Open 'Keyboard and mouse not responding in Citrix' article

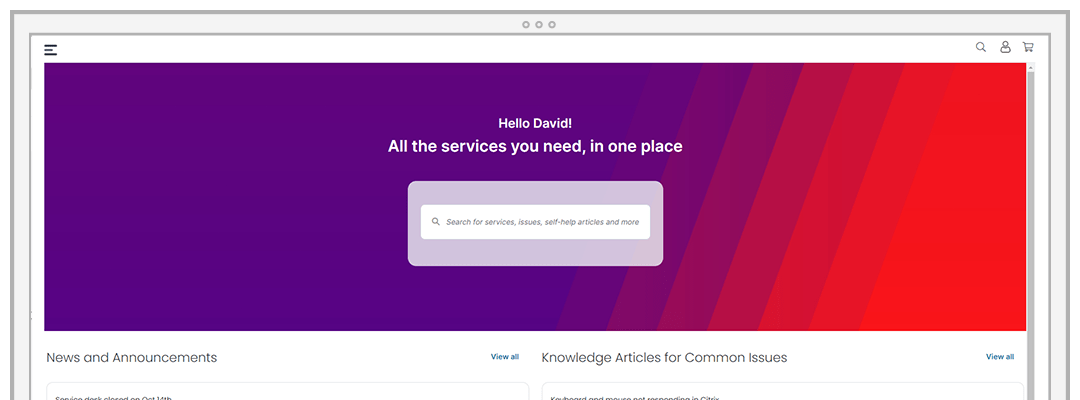point(636,397)
